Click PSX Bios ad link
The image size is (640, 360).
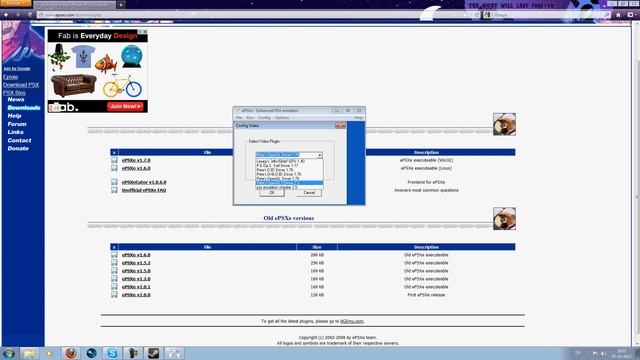coord(14,93)
